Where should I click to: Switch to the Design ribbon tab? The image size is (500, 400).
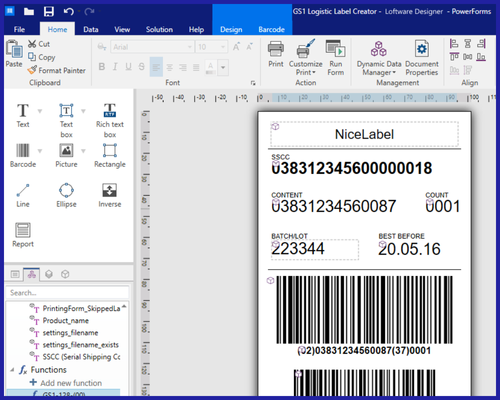(231, 29)
